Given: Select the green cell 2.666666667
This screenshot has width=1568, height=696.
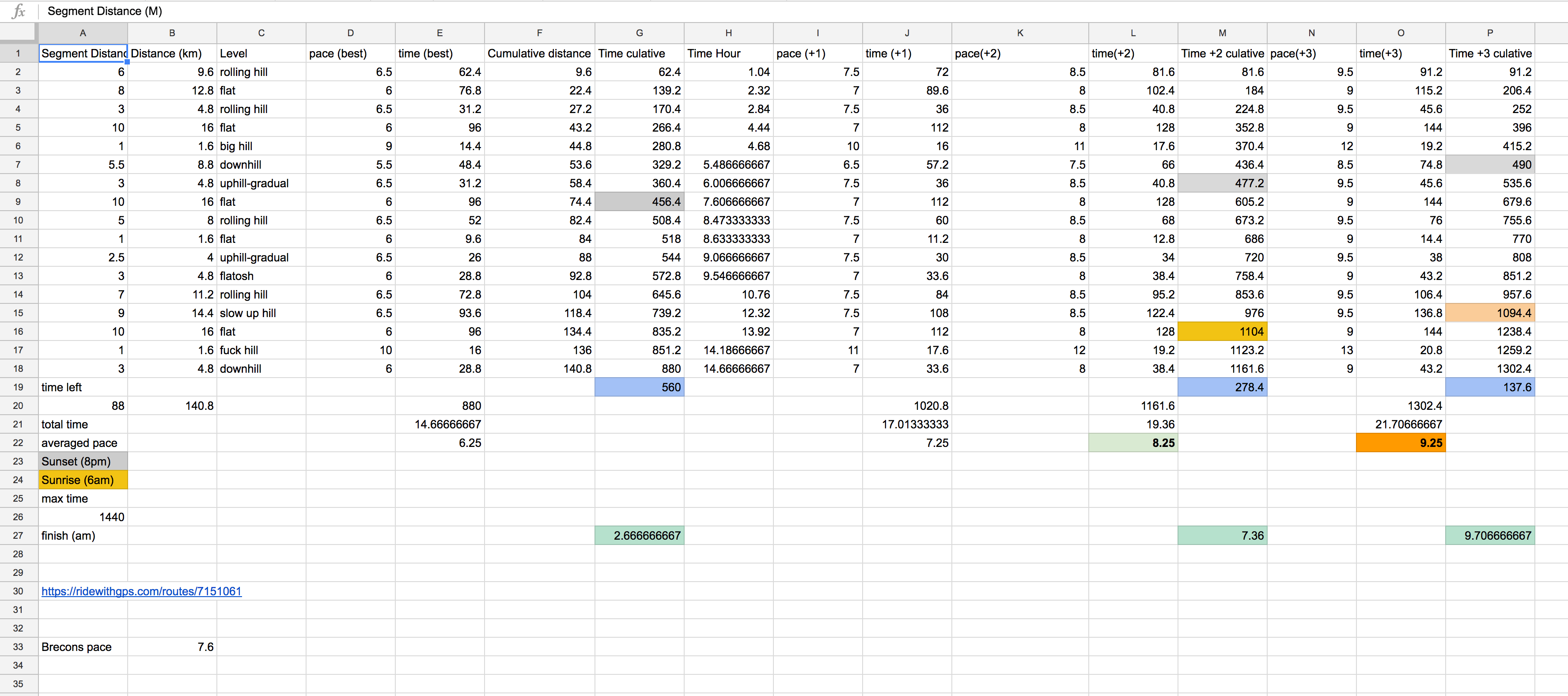Looking at the screenshot, I should click(x=639, y=536).
